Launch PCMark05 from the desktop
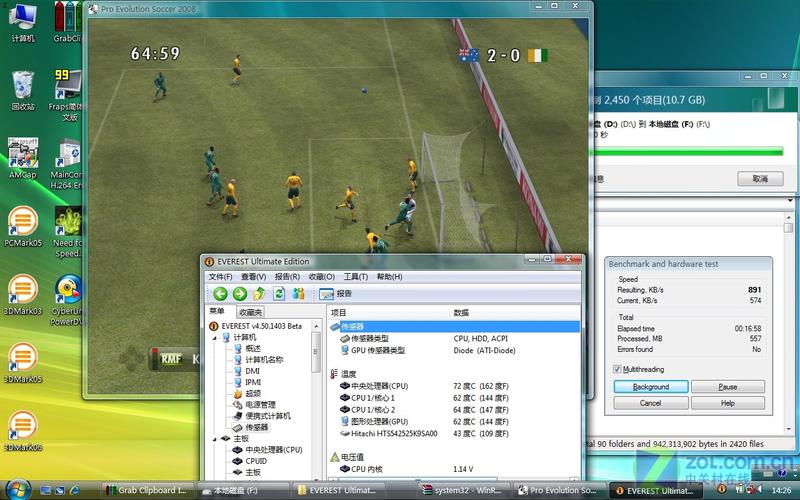 tap(22, 227)
